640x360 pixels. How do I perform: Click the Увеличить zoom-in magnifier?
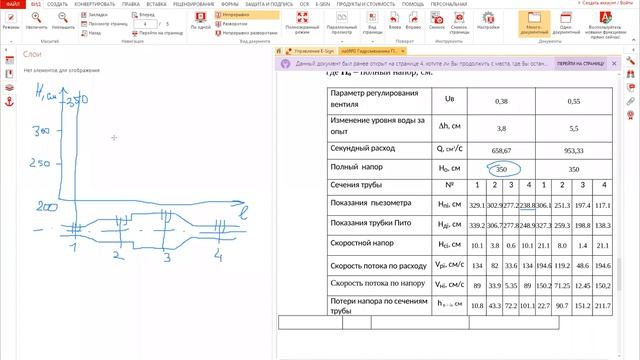(36, 21)
